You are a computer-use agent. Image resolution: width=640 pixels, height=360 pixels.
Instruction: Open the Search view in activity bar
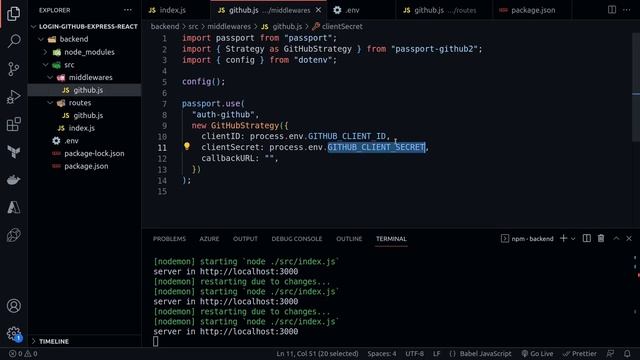point(13,41)
